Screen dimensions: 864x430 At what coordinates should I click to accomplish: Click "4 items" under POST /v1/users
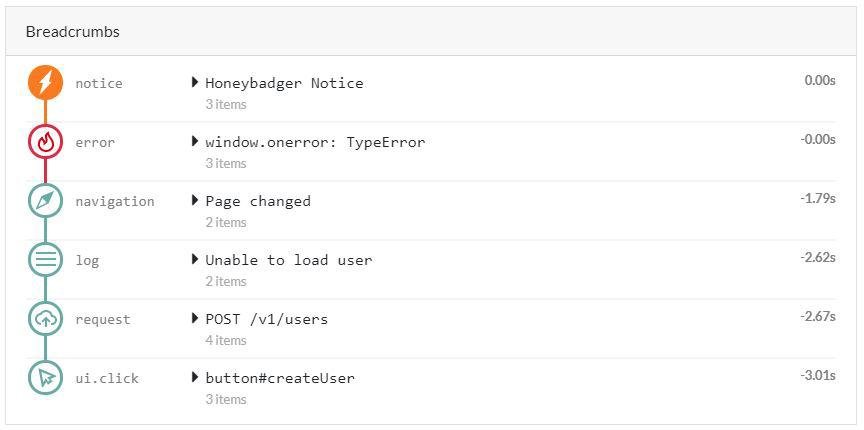(x=226, y=340)
